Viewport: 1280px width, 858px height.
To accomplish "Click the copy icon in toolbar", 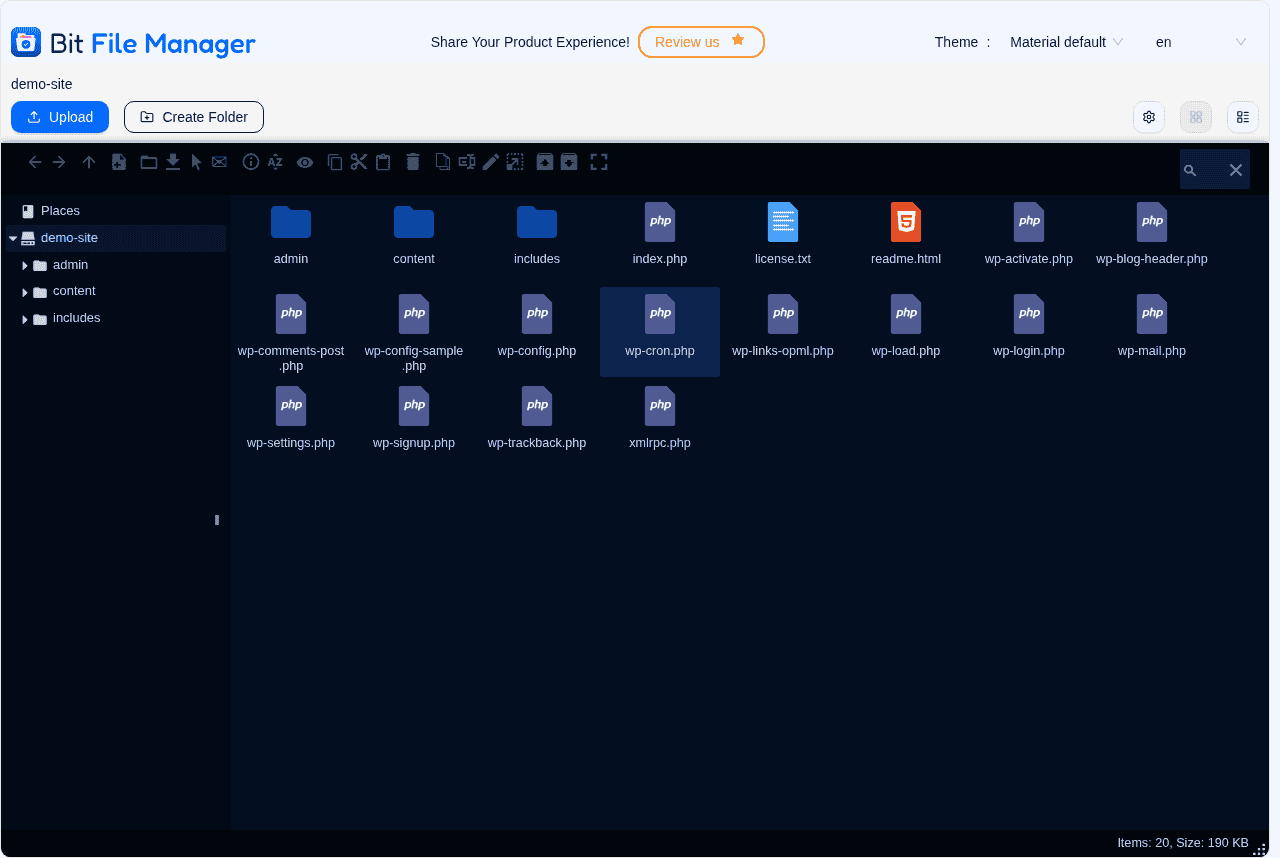I will (x=335, y=162).
